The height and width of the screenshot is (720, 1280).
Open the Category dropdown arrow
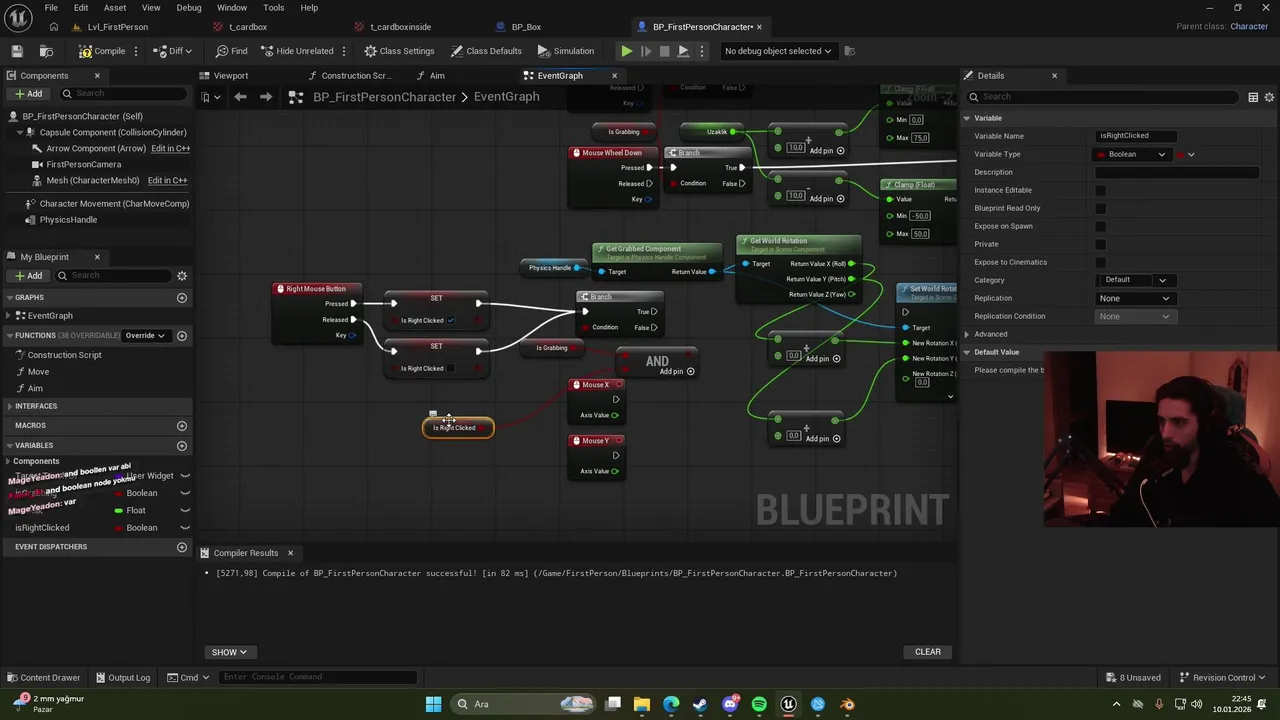point(1162,280)
